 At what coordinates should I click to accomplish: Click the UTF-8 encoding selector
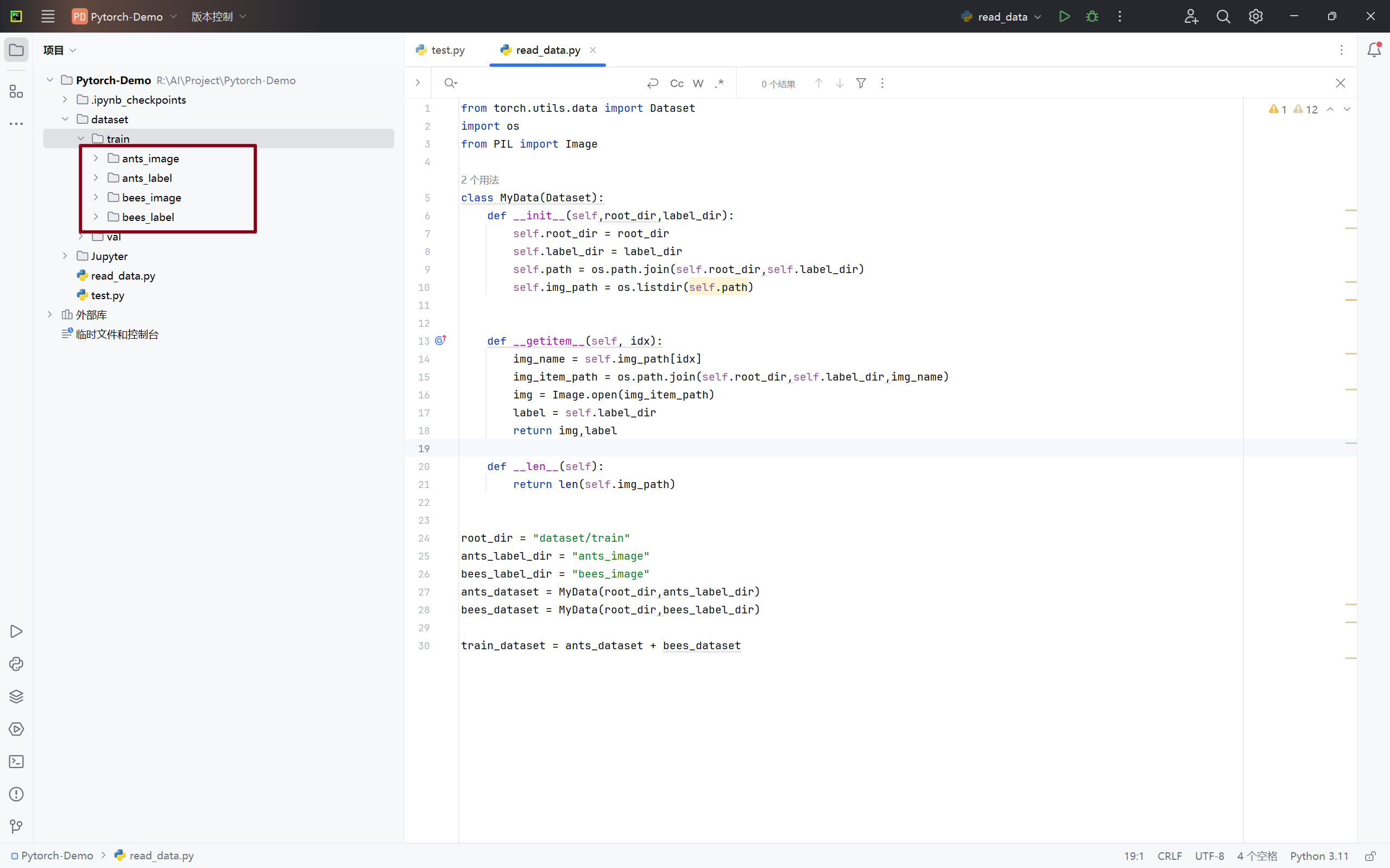(x=1209, y=856)
